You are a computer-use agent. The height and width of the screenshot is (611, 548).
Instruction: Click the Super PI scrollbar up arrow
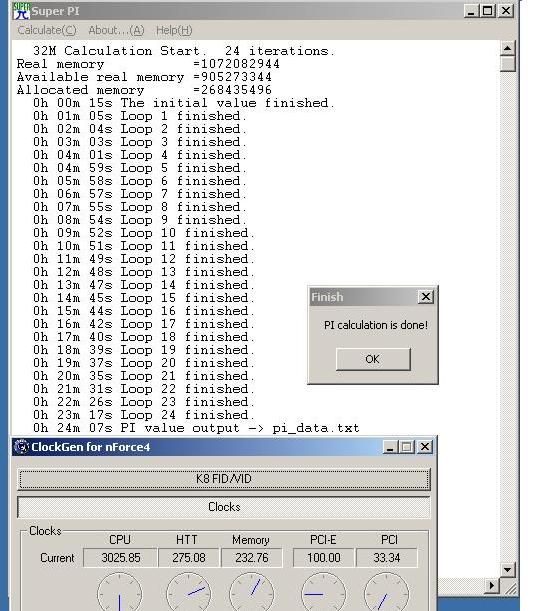(x=507, y=48)
